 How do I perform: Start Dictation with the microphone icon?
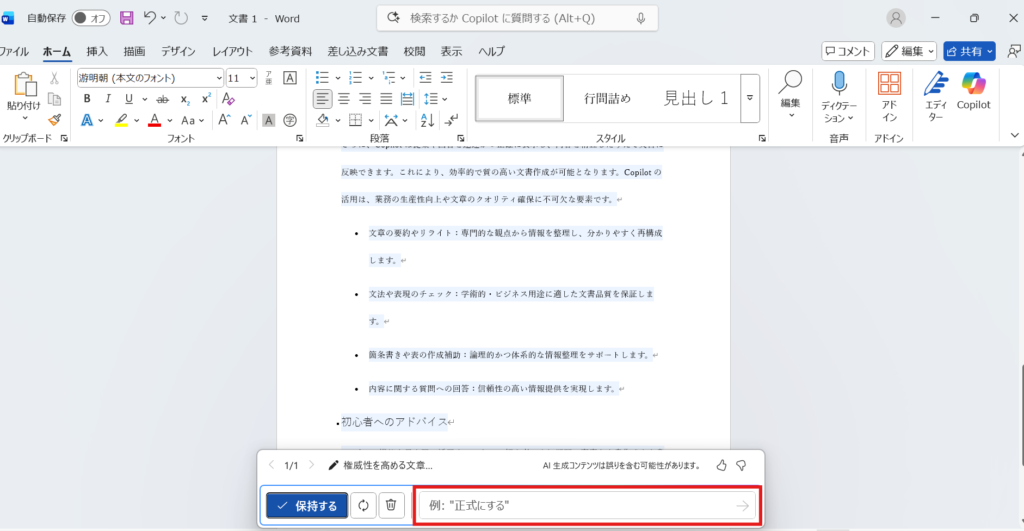click(839, 88)
